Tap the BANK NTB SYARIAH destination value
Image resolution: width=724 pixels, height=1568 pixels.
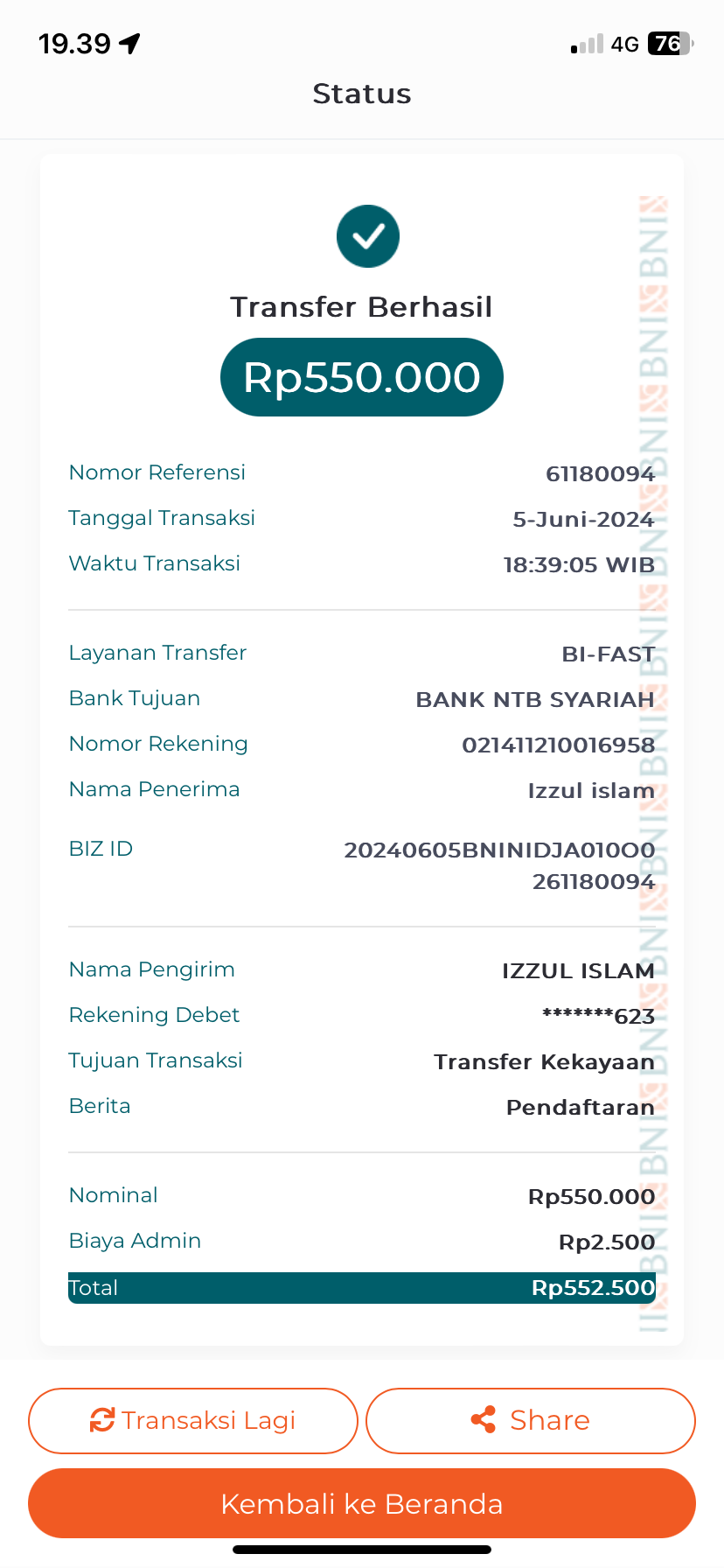[x=534, y=700]
